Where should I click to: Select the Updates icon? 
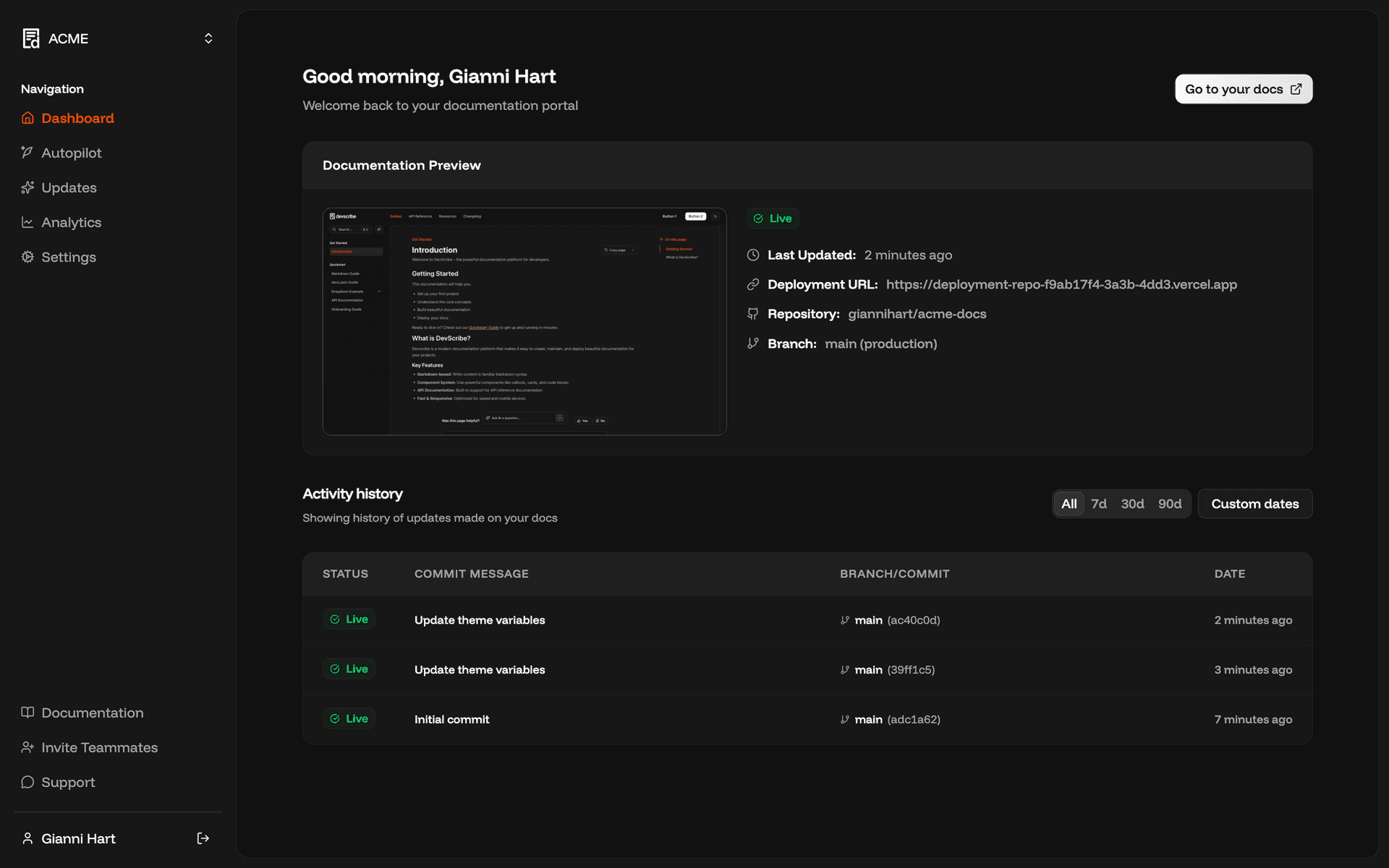27,187
